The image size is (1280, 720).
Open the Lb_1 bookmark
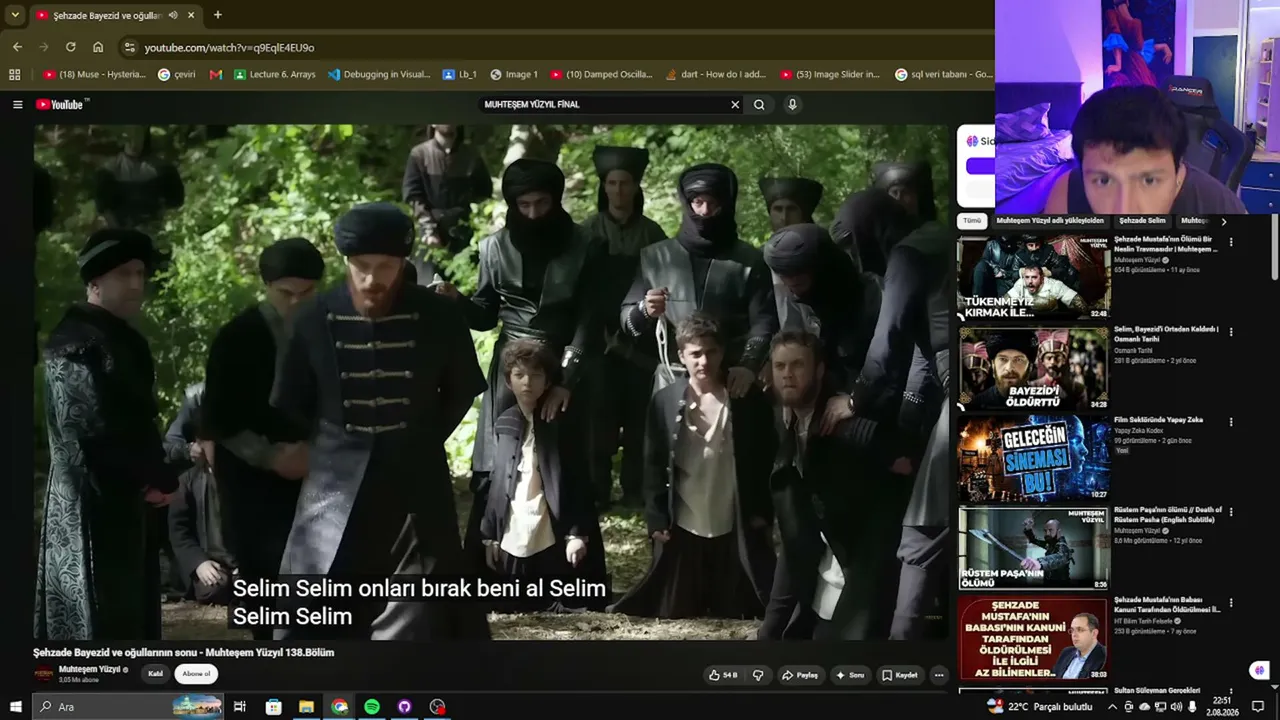pyautogui.click(x=459, y=74)
